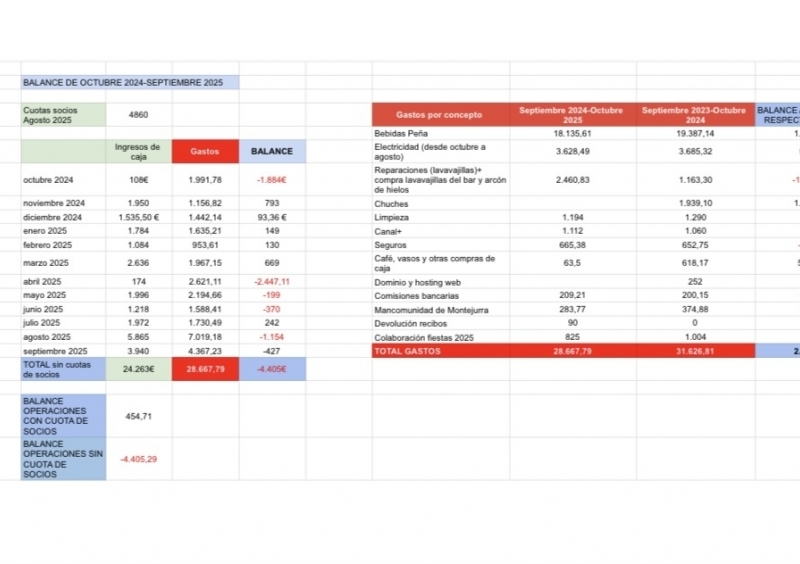Click the red 'TOTAL GASTOS' label cell

click(439, 352)
